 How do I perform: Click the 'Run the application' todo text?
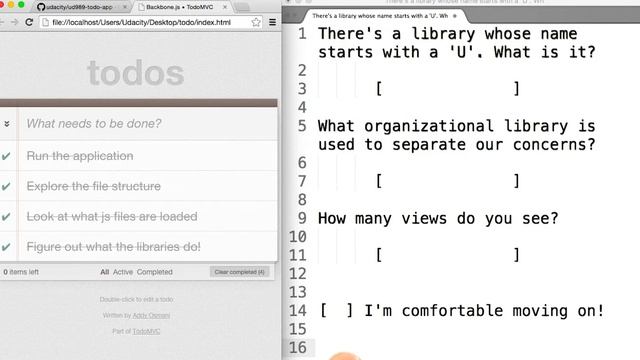(80, 156)
